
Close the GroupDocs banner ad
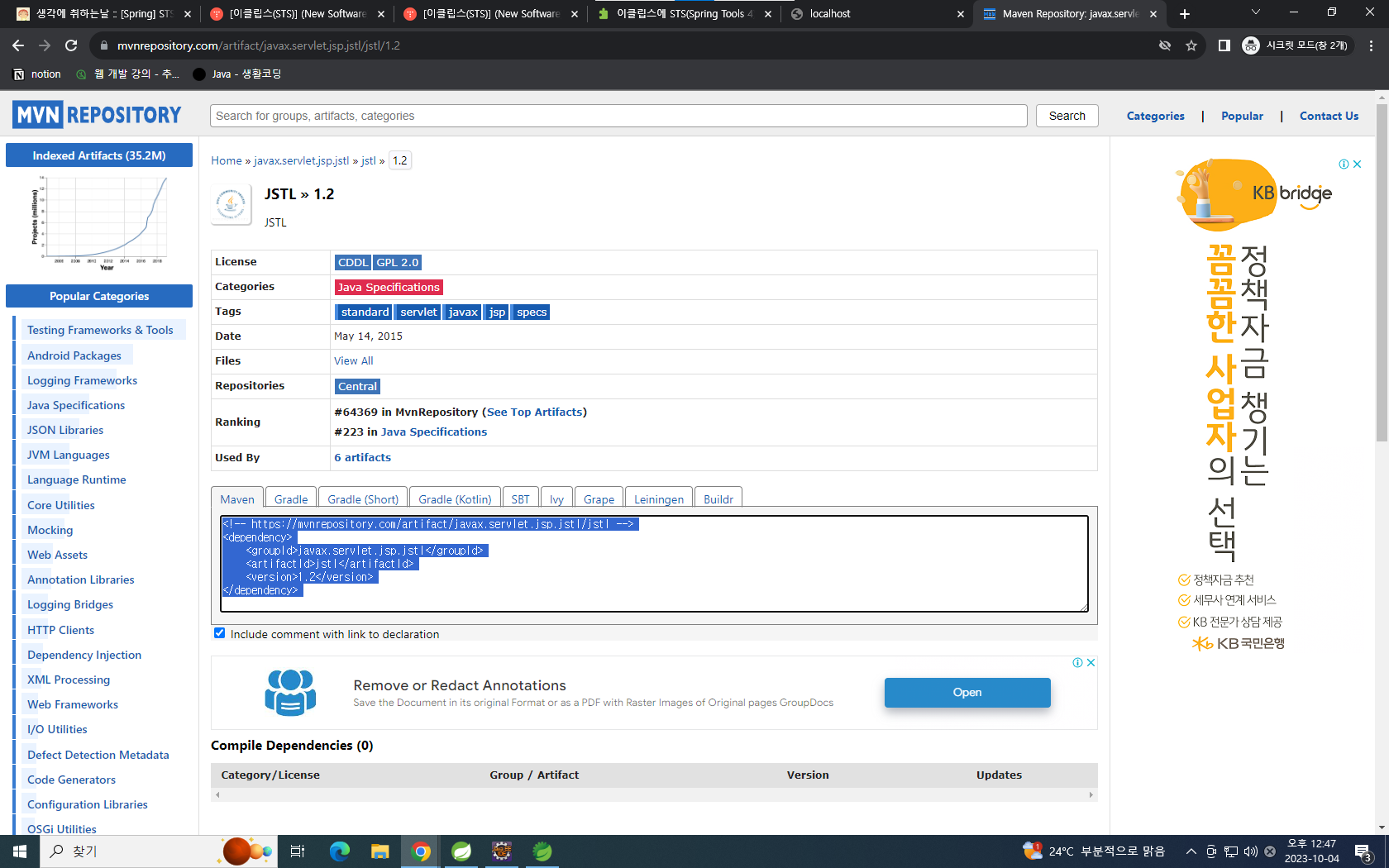pos(1091,663)
